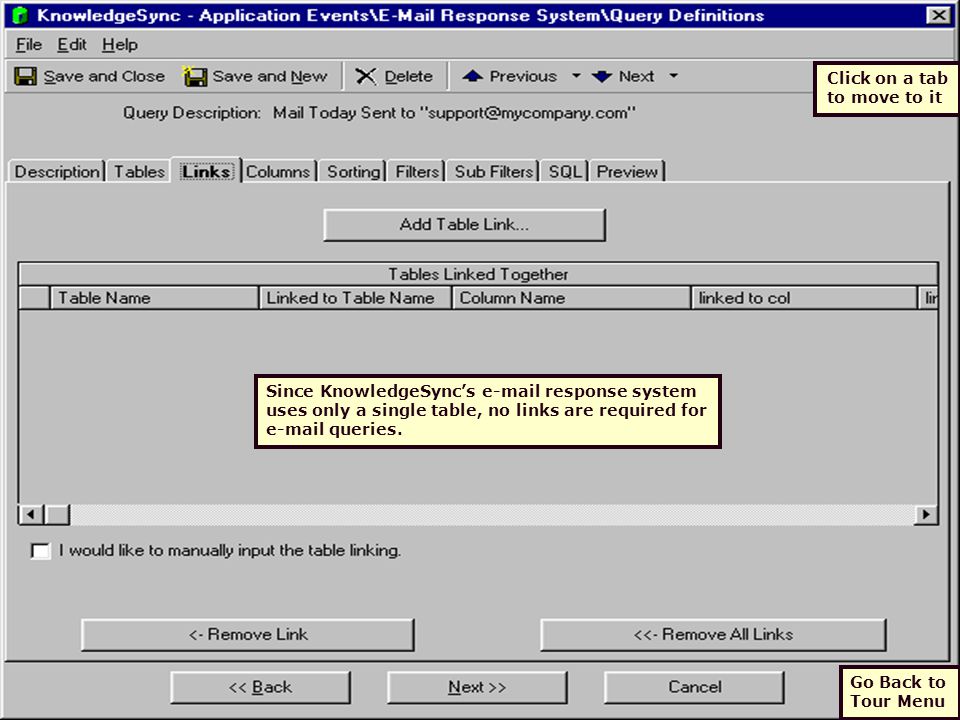Close the KnowledgeSync window
The width and height of the screenshot is (960, 720).
[939, 15]
